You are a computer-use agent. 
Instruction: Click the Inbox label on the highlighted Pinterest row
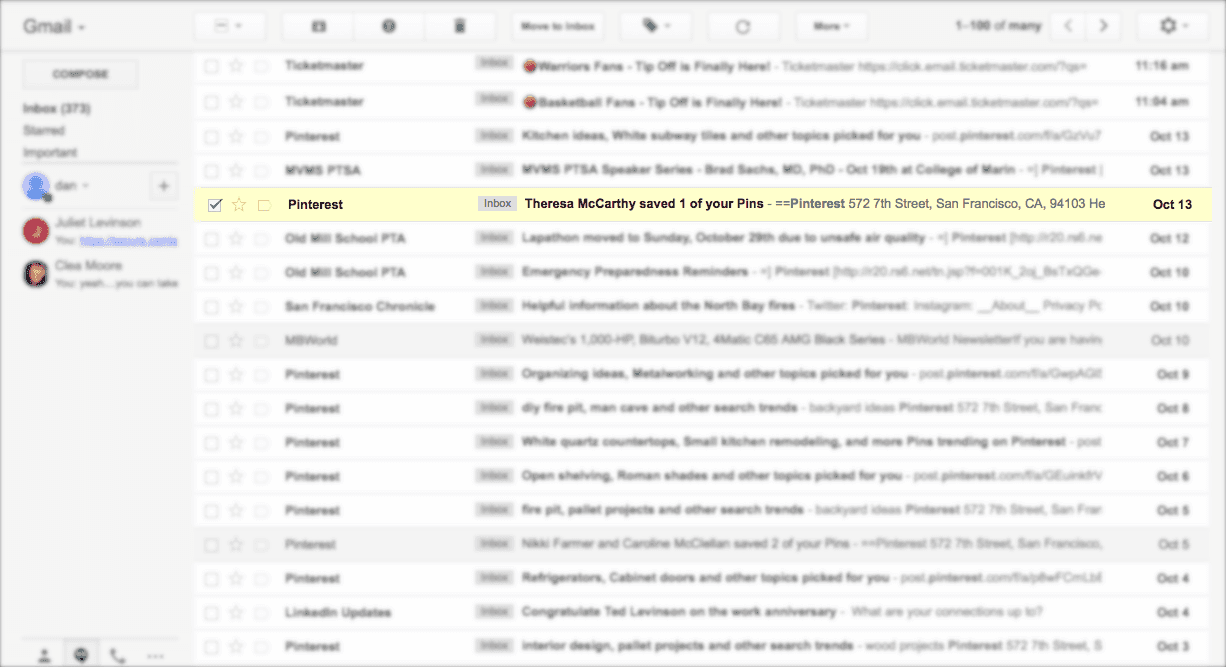point(497,204)
